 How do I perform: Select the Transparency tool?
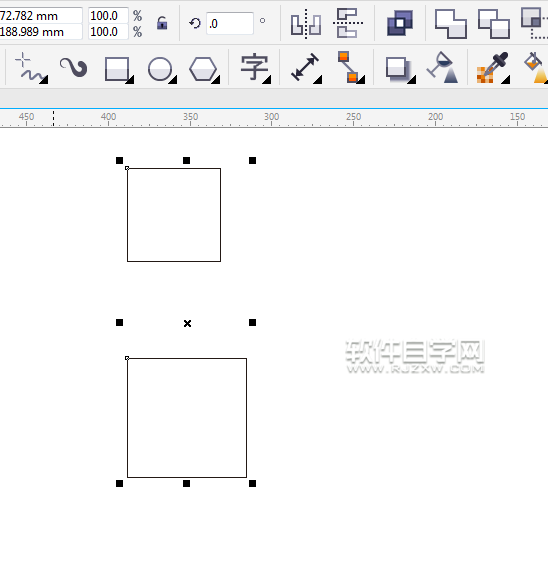[443, 68]
